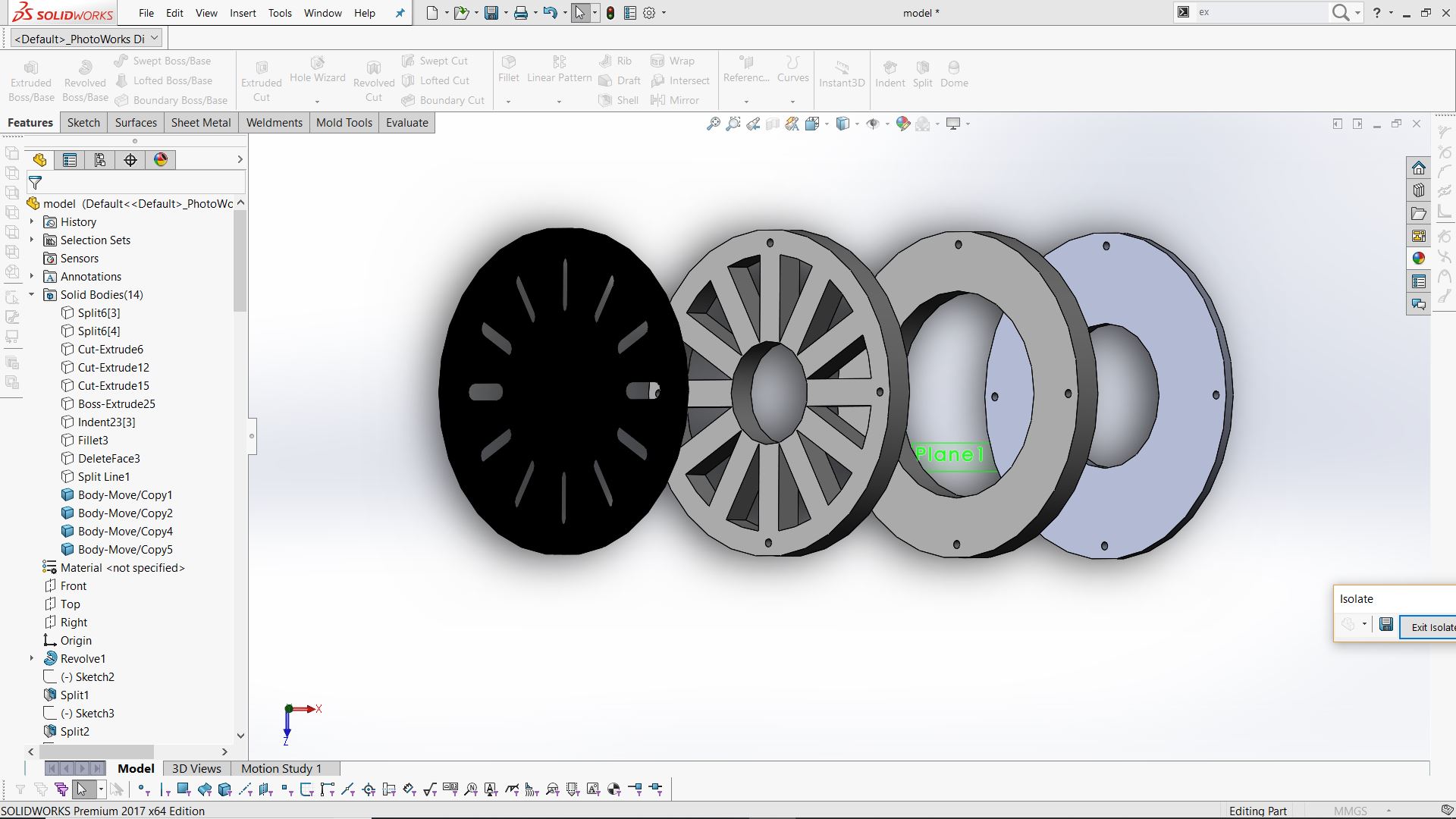1456x819 pixels.
Task: Toggle the Hide/Show Items eye icon
Action: pos(873,124)
